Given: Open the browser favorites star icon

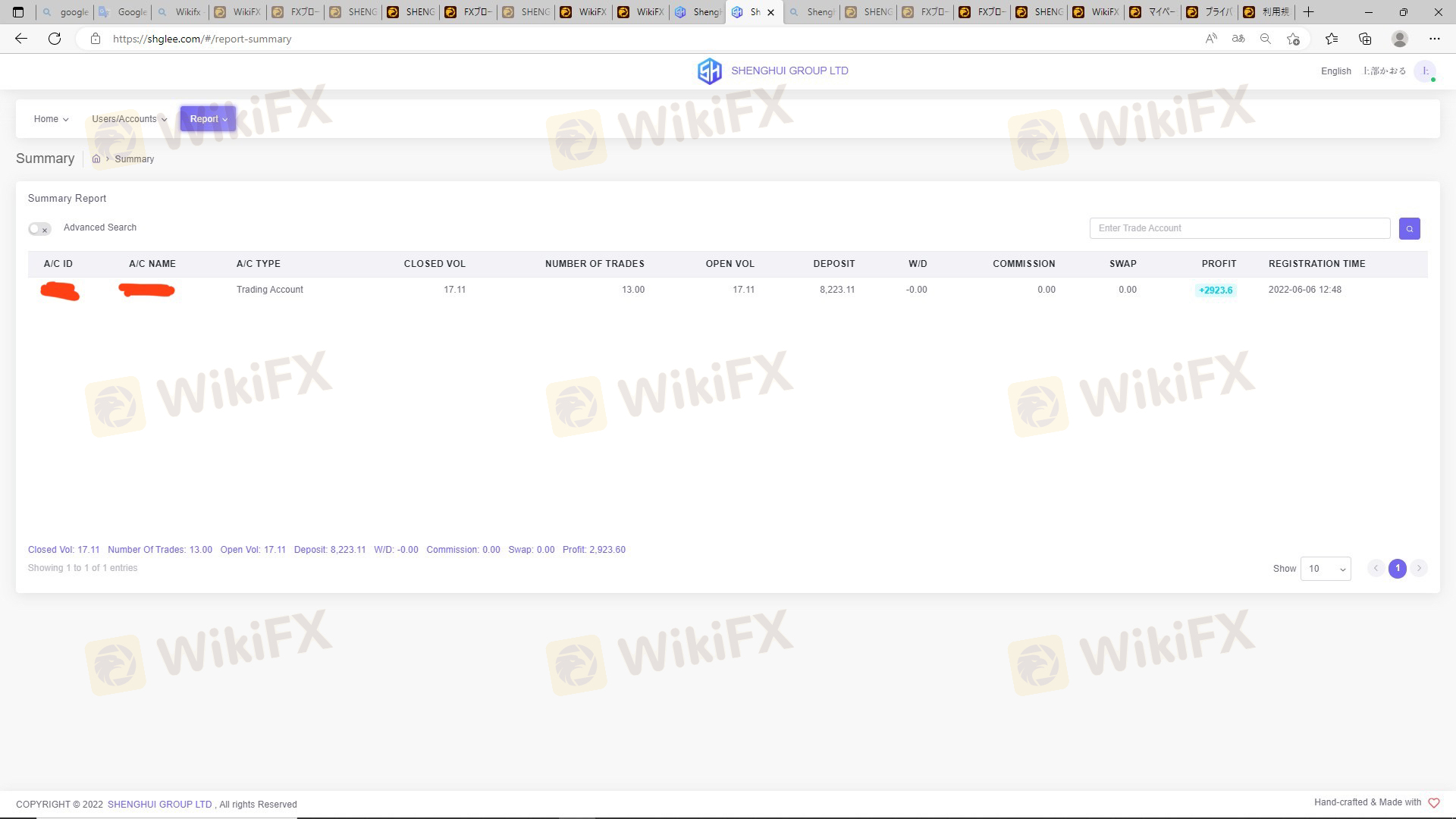Looking at the screenshot, I should [1331, 39].
